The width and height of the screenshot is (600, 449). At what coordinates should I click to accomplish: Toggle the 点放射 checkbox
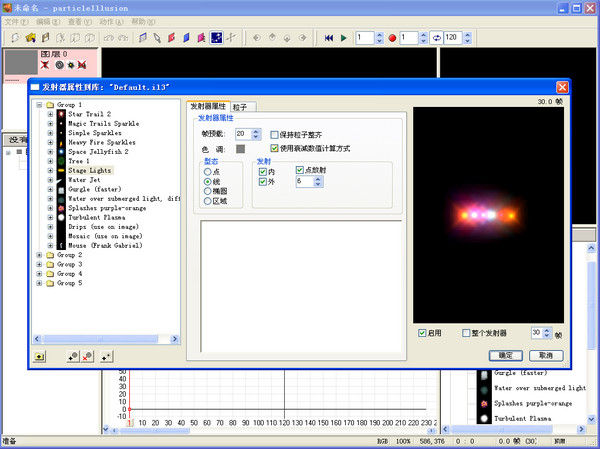(300, 171)
